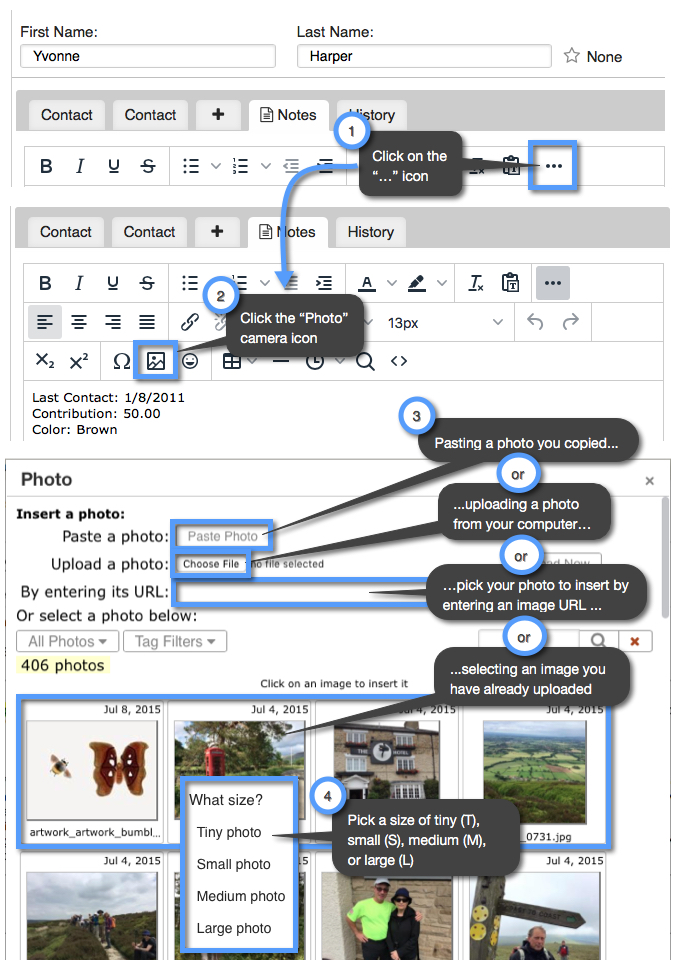Click the text color "A" icon
Screen dimensions: 676x960
tap(367, 283)
